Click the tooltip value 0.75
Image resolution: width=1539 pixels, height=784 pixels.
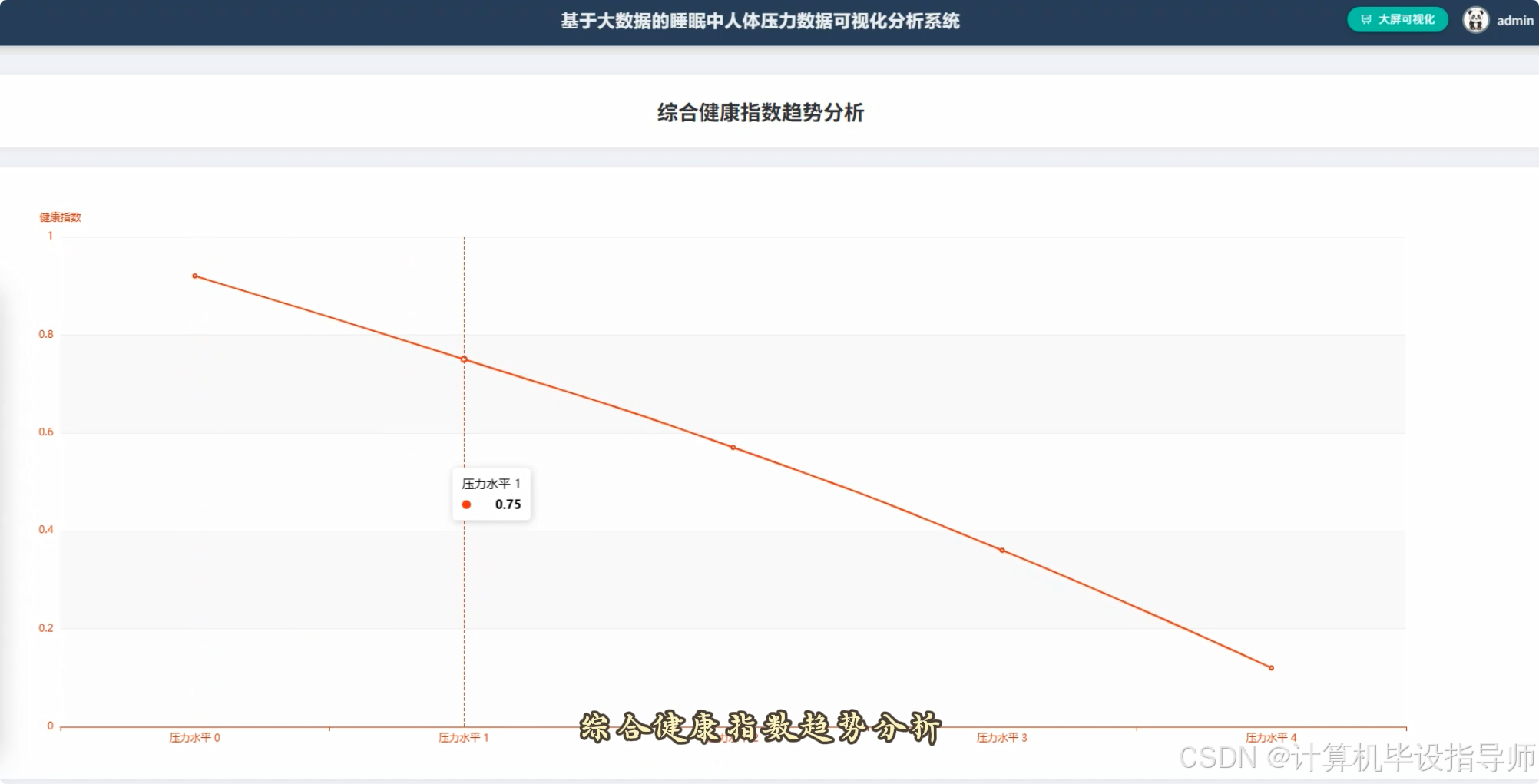click(508, 504)
